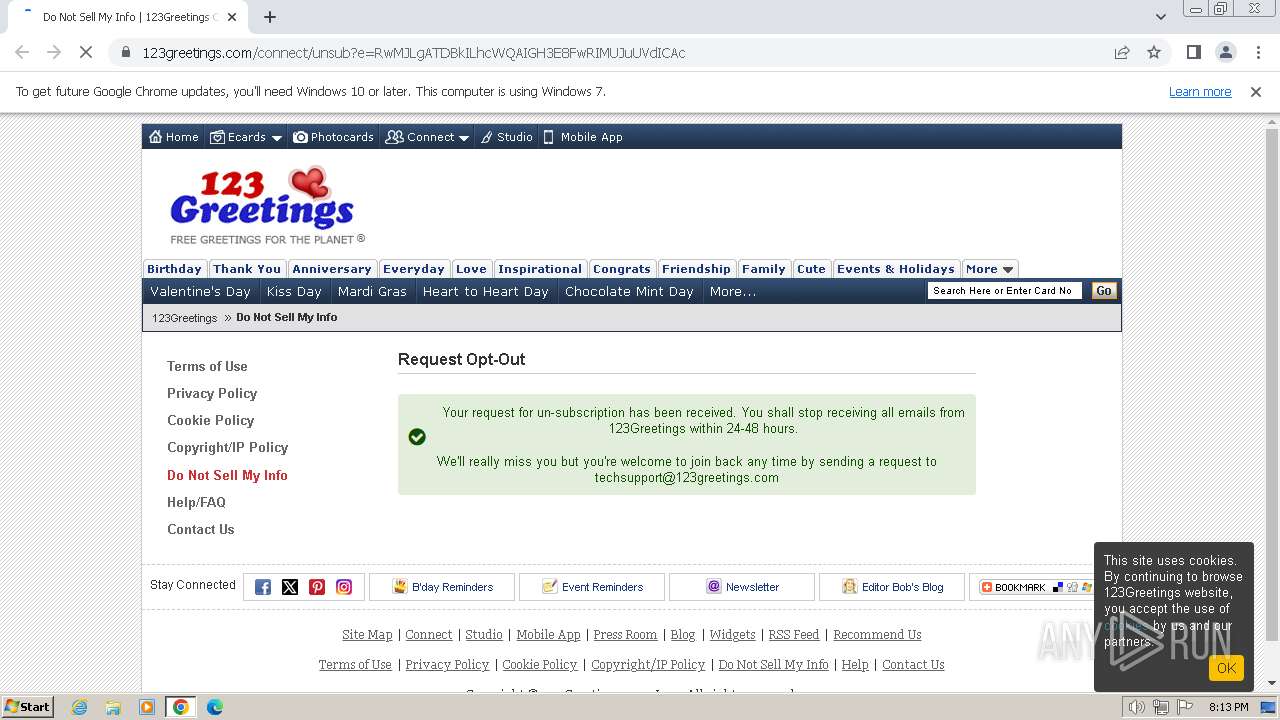Open B'day Reminders button
Viewport: 1280px width, 720px height.
click(x=442, y=587)
